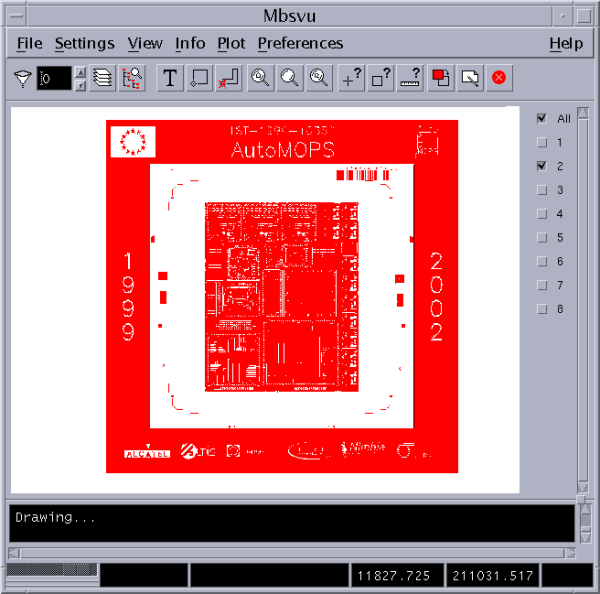Open the hierarchy search tool
The width and height of the screenshot is (600, 594).
132,78
